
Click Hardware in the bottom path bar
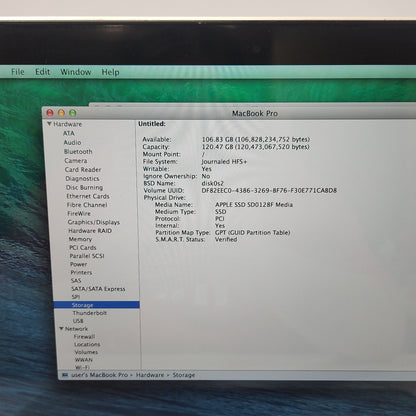[150, 375]
